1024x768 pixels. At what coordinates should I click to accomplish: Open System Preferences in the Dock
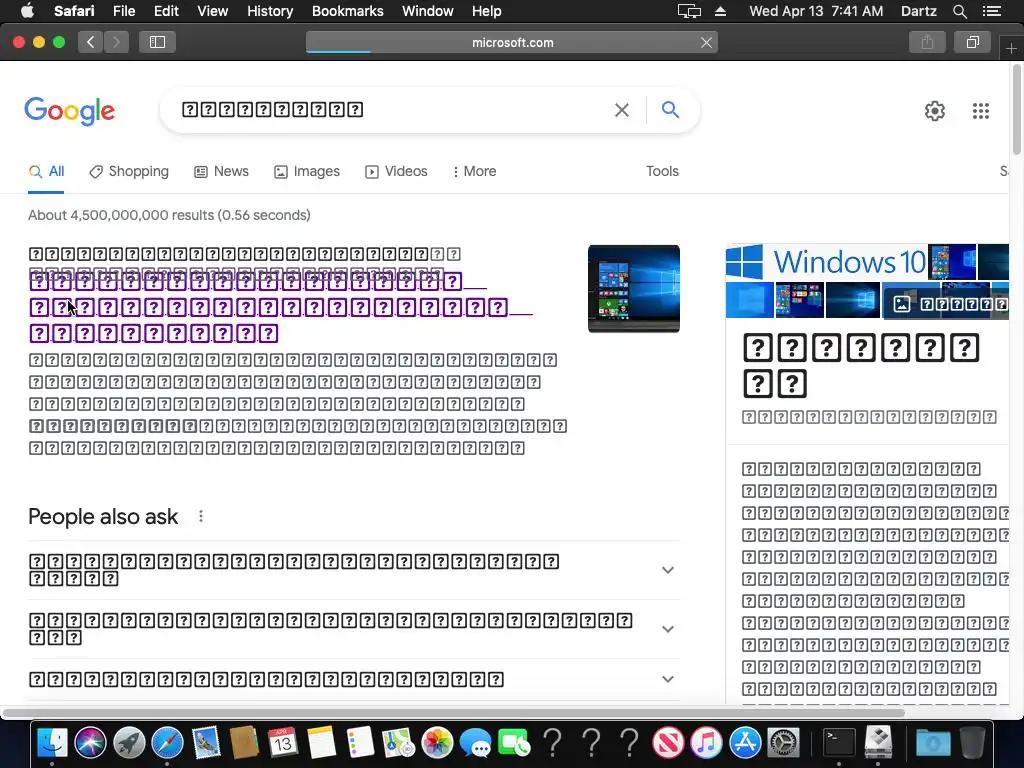point(784,743)
